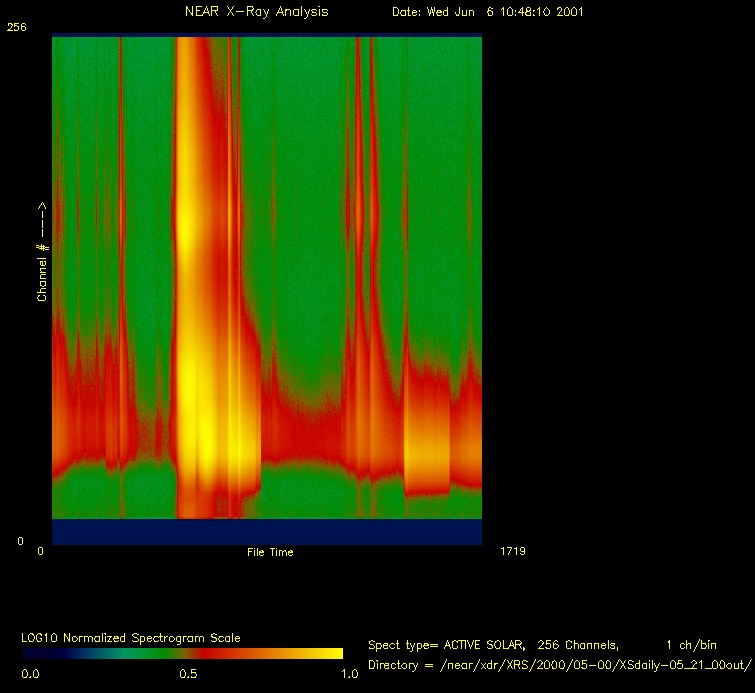Click the 0.5 midpoint label under color scale
This screenshot has height=693, width=755.
[x=186, y=674]
